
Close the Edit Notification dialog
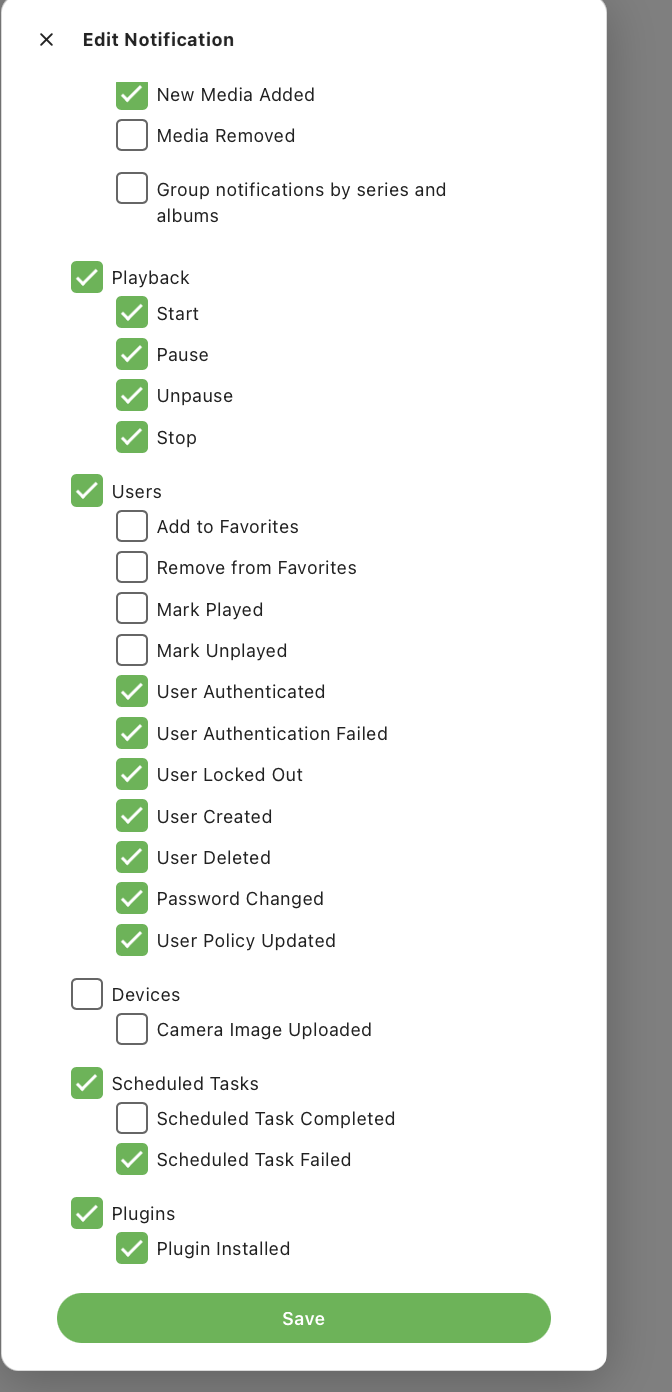point(46,40)
